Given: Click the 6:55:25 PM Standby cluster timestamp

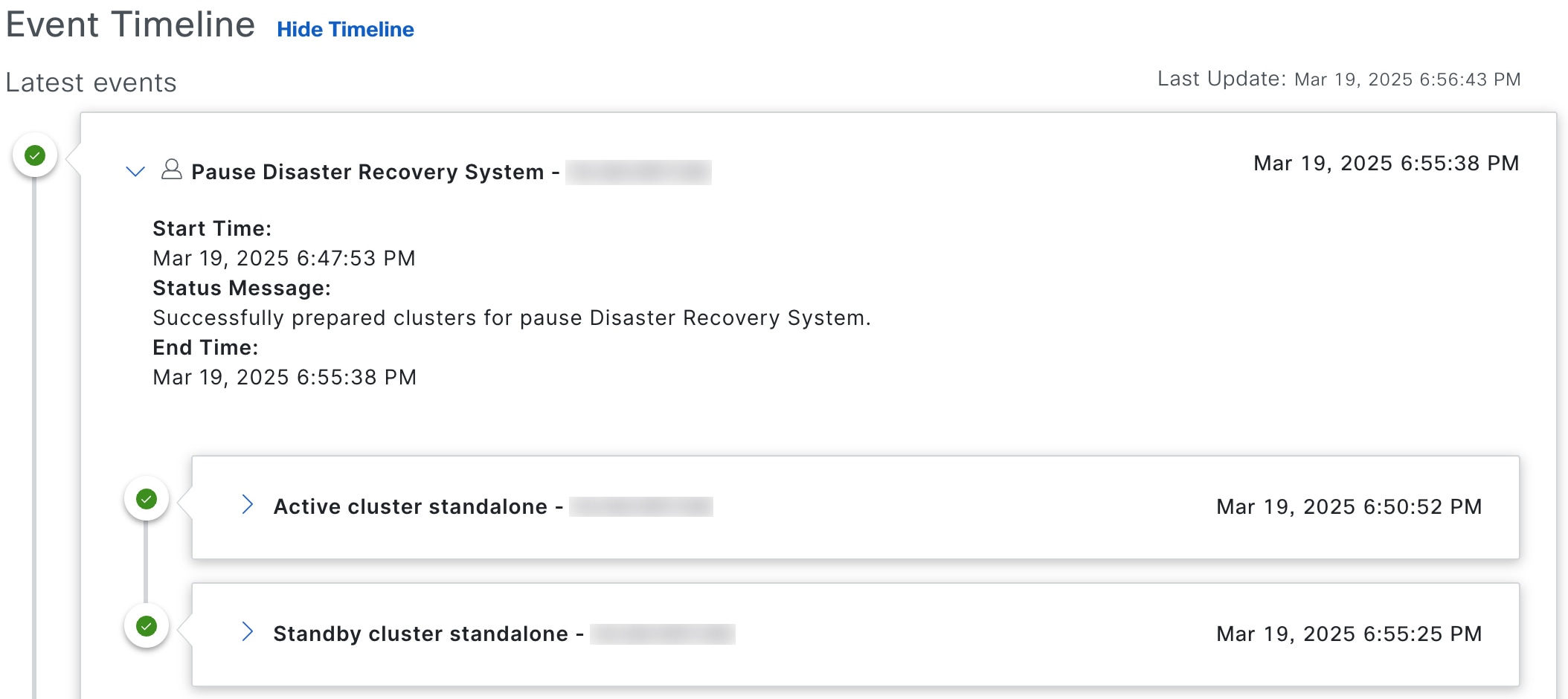Looking at the screenshot, I should pos(1349,634).
